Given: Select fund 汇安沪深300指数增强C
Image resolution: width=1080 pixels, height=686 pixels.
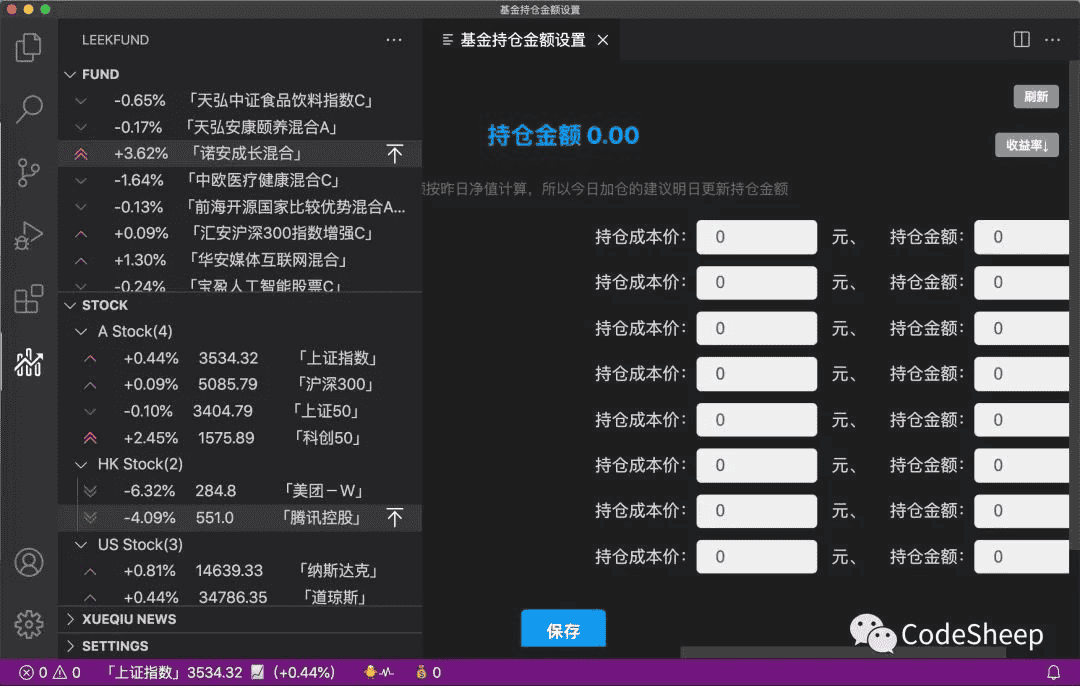Looking at the screenshot, I should click(240, 233).
